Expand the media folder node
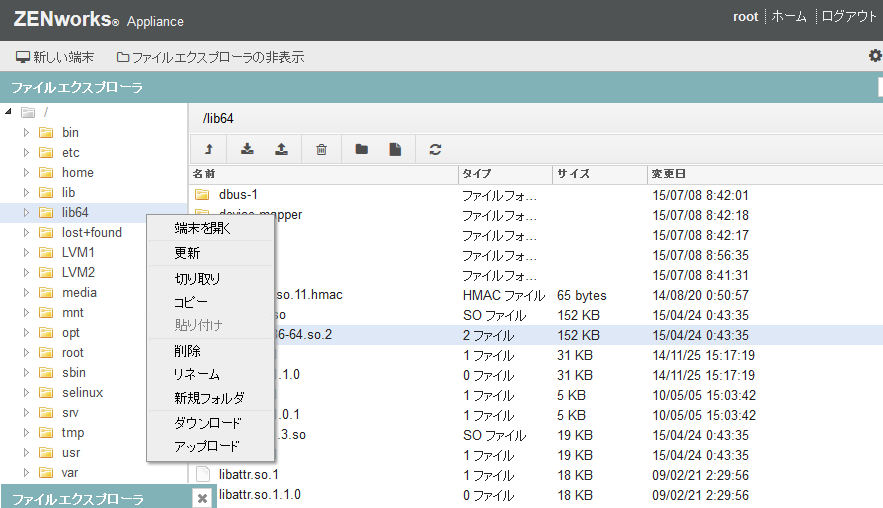Viewport: 883px width, 508px height. click(x=26, y=292)
